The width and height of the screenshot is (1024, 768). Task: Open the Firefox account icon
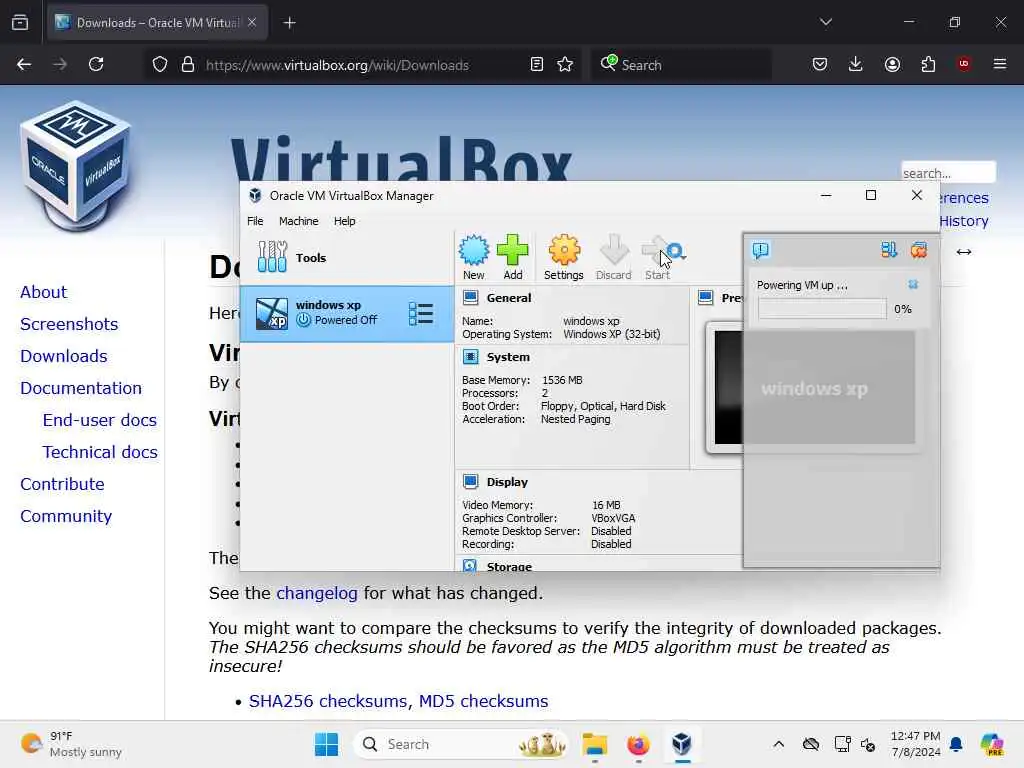point(892,64)
